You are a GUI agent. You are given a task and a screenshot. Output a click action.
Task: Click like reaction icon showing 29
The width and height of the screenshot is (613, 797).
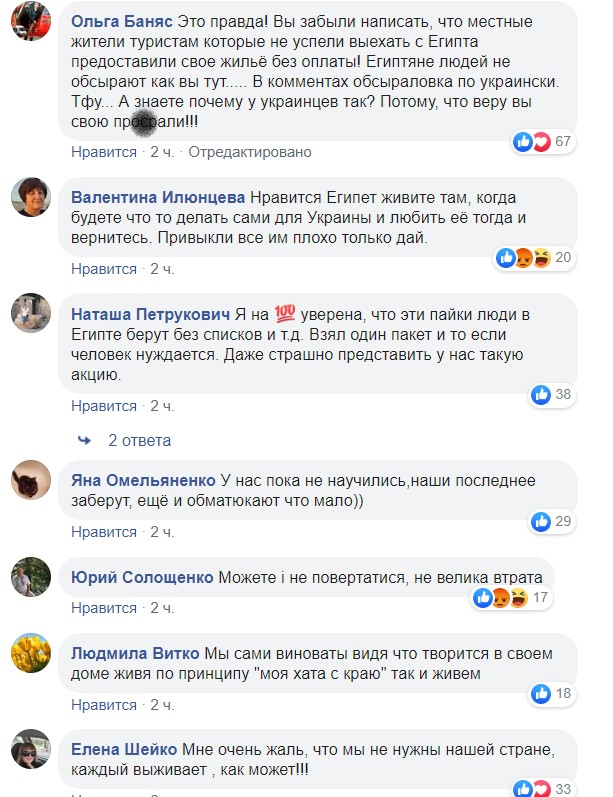[x=541, y=521]
